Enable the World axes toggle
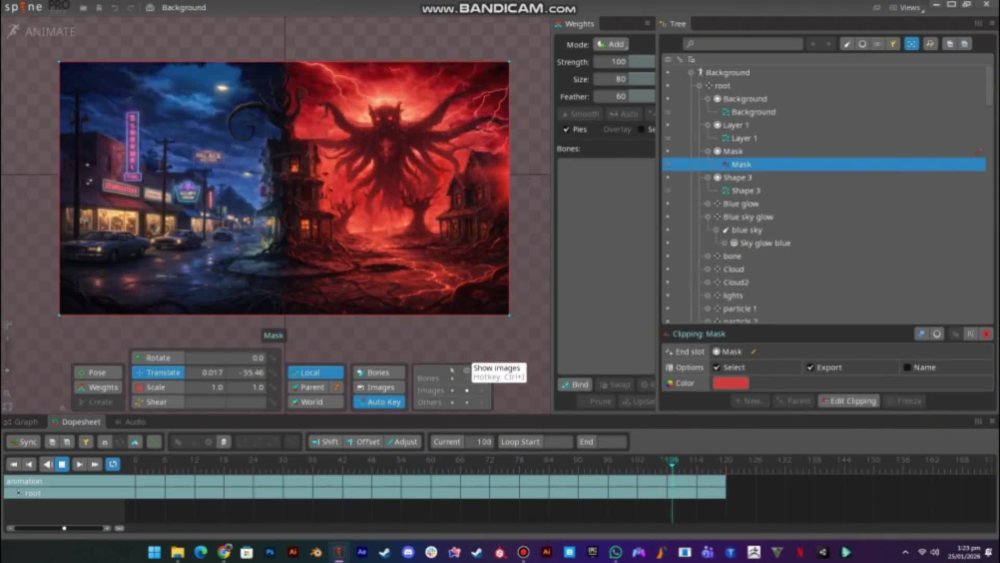The width and height of the screenshot is (1000, 563). tap(316, 402)
